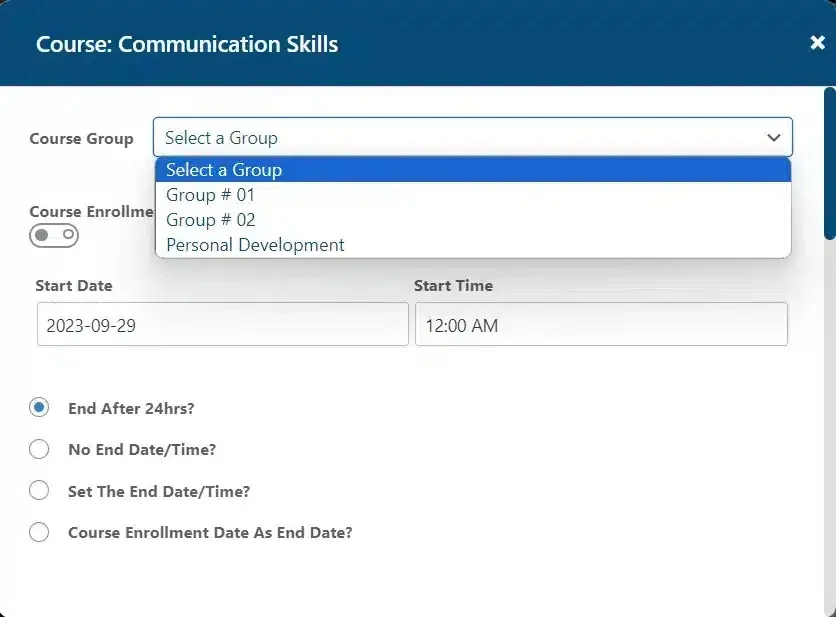The image size is (836, 617).
Task: Click the "Start Date" label
Action: (73, 285)
